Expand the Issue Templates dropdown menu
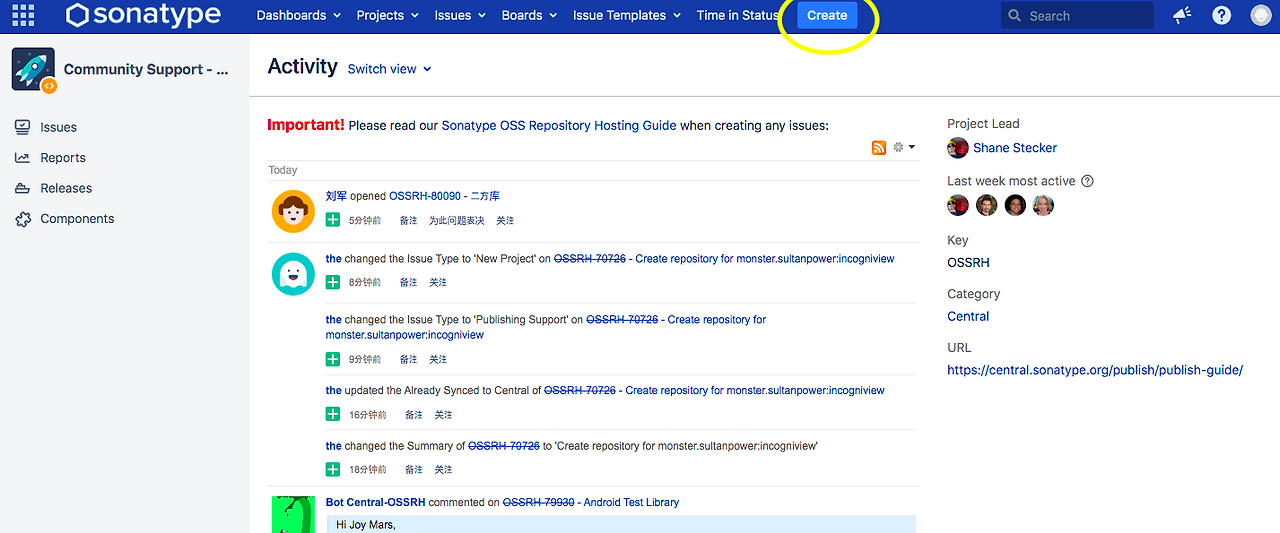 (x=626, y=15)
